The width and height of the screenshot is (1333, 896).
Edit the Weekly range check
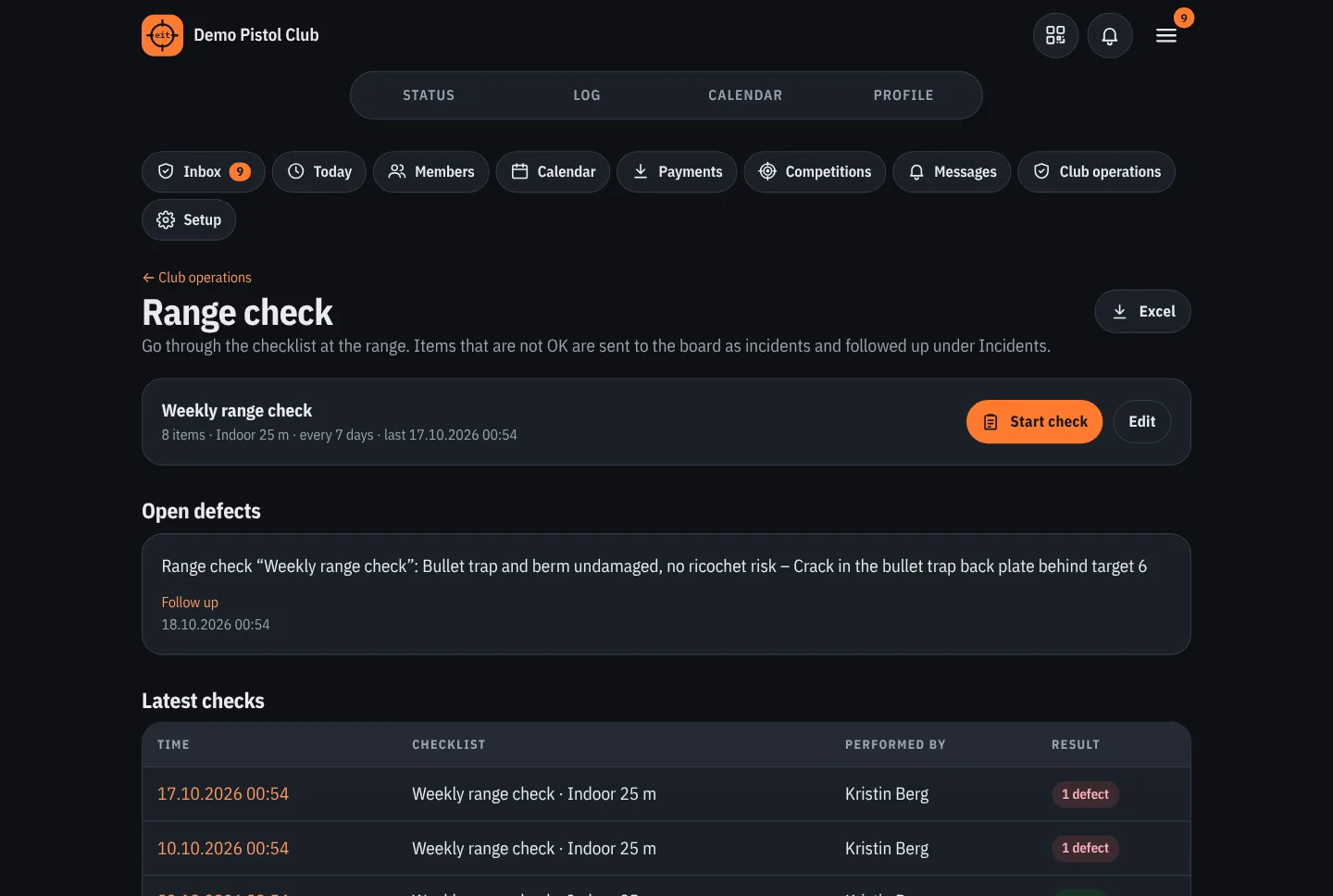pyautogui.click(x=1142, y=422)
